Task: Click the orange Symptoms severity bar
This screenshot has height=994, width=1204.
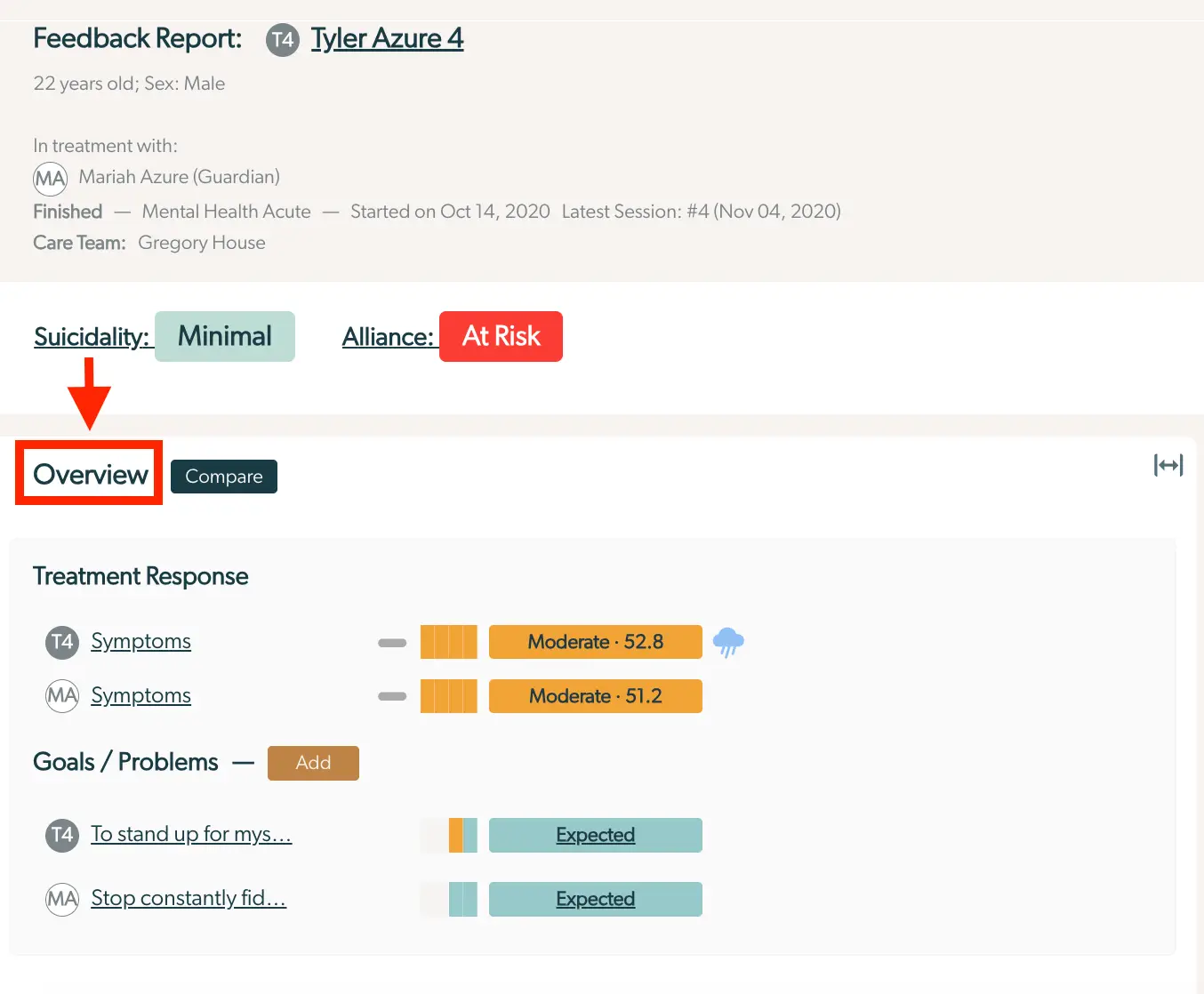Action: point(448,642)
